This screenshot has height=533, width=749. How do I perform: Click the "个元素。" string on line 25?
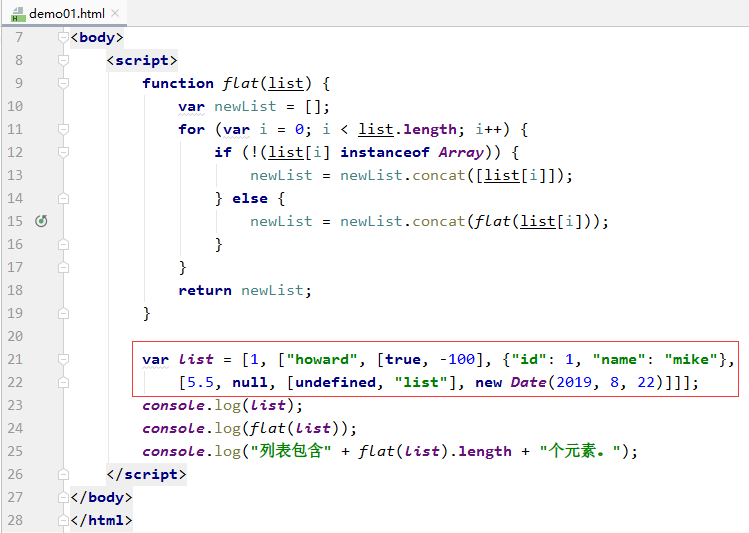point(580,451)
